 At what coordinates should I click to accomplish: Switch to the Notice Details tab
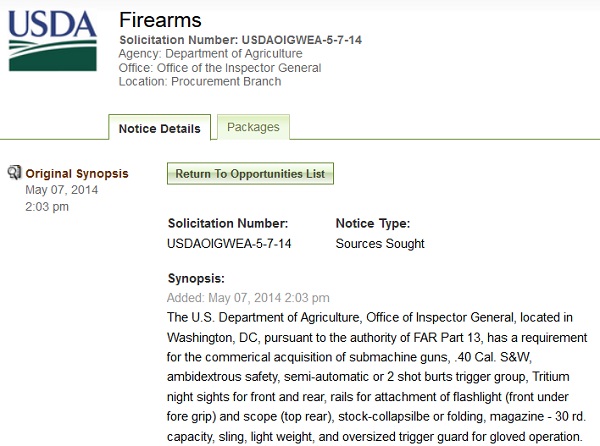pyautogui.click(x=159, y=129)
